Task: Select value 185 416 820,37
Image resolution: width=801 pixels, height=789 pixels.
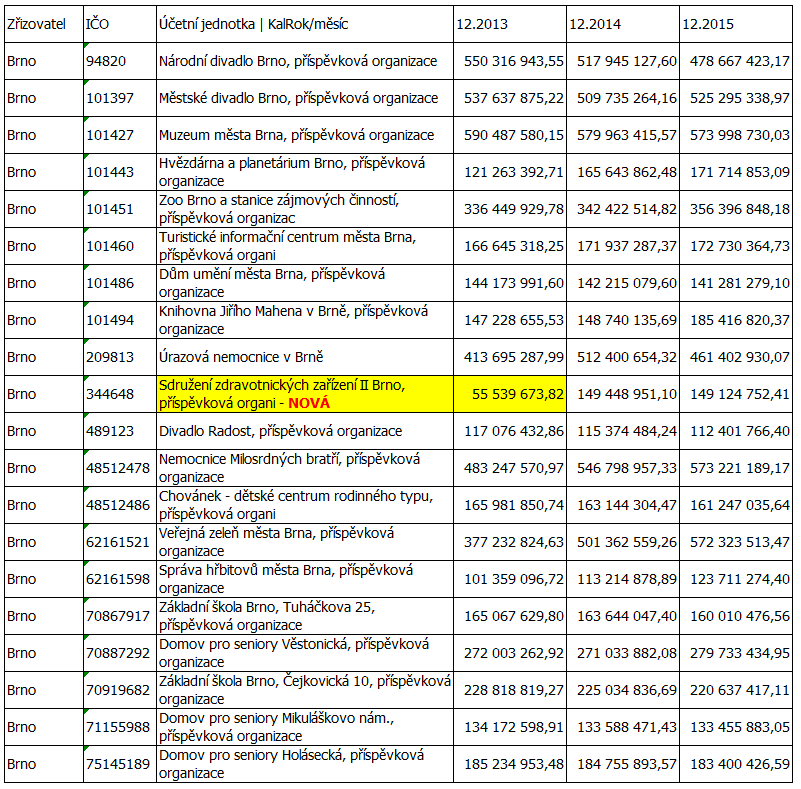Action: (736, 320)
